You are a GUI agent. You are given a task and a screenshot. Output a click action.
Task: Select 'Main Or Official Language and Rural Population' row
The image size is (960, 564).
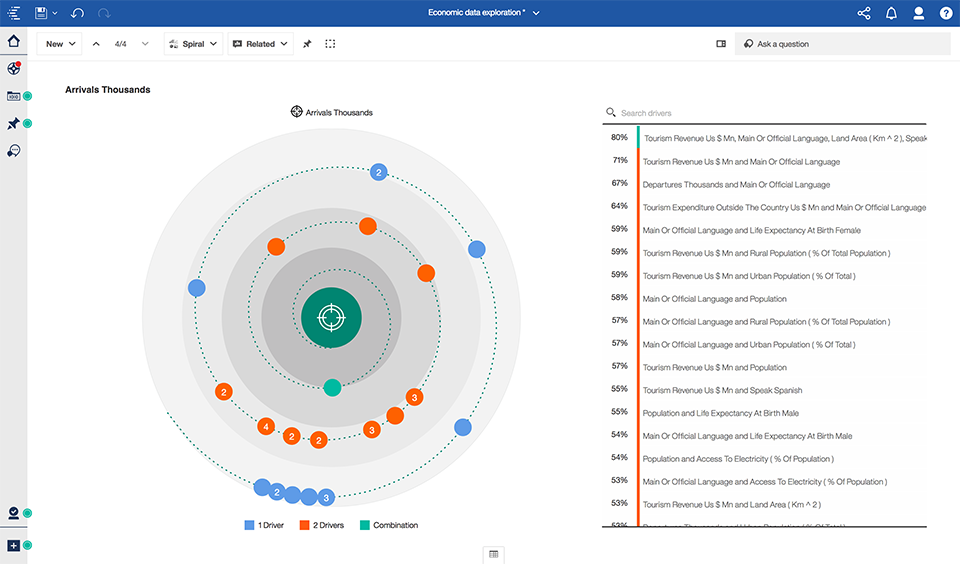coord(764,321)
